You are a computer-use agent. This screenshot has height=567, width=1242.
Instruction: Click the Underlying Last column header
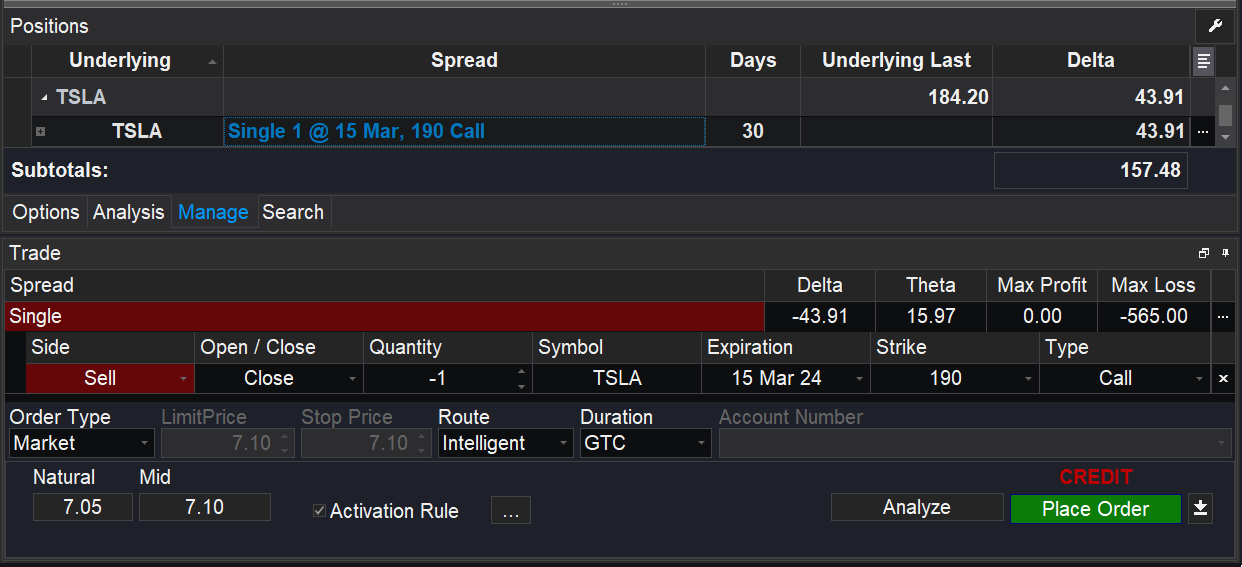click(896, 61)
